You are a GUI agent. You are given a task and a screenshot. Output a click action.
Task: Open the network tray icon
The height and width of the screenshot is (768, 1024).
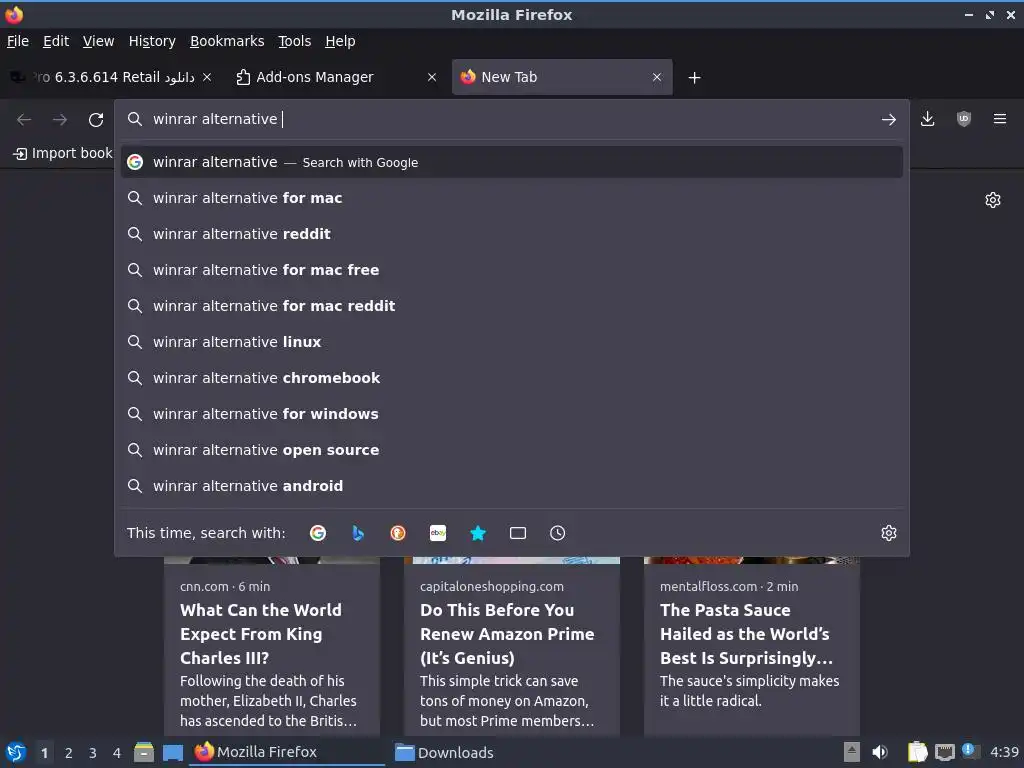[945, 752]
